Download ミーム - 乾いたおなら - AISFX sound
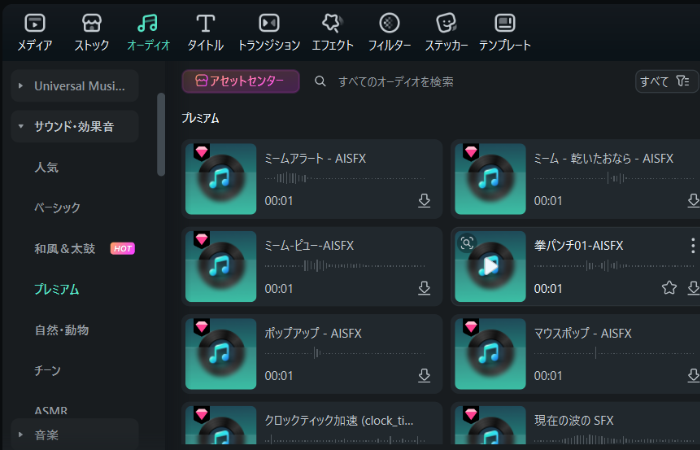The image size is (700, 450). point(693,201)
